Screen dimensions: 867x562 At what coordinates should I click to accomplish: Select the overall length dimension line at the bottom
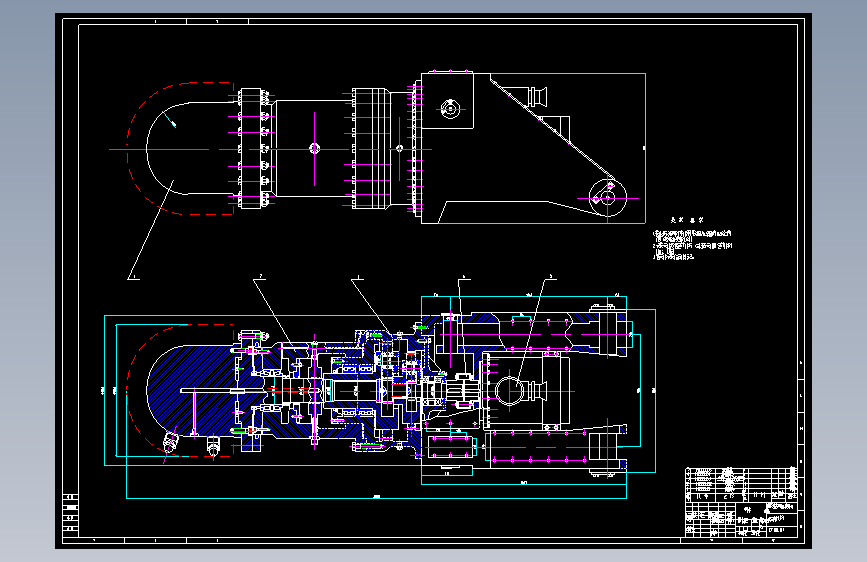(377, 498)
